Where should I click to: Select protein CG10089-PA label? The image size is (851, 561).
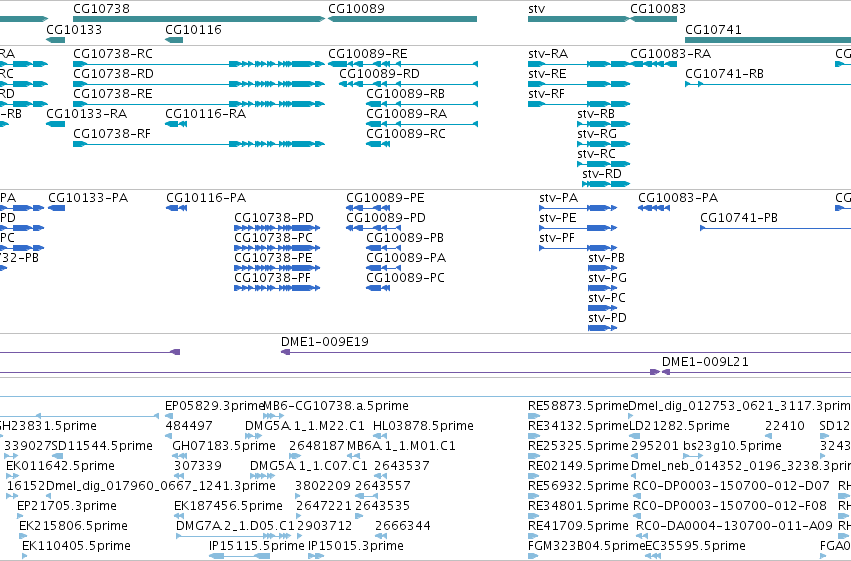tap(406, 257)
